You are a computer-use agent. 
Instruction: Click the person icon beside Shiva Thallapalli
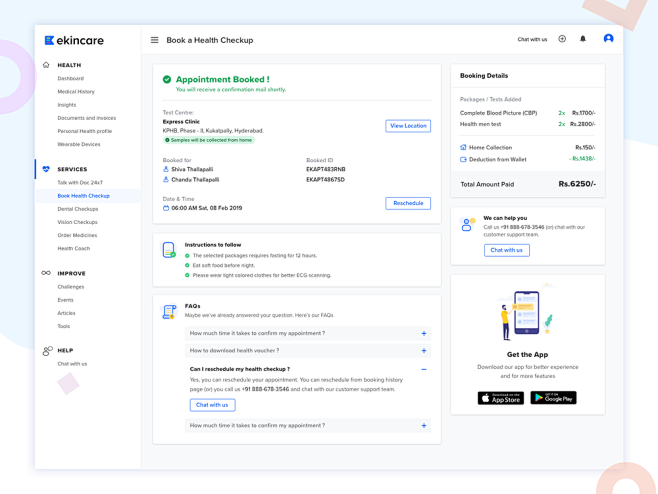166,169
